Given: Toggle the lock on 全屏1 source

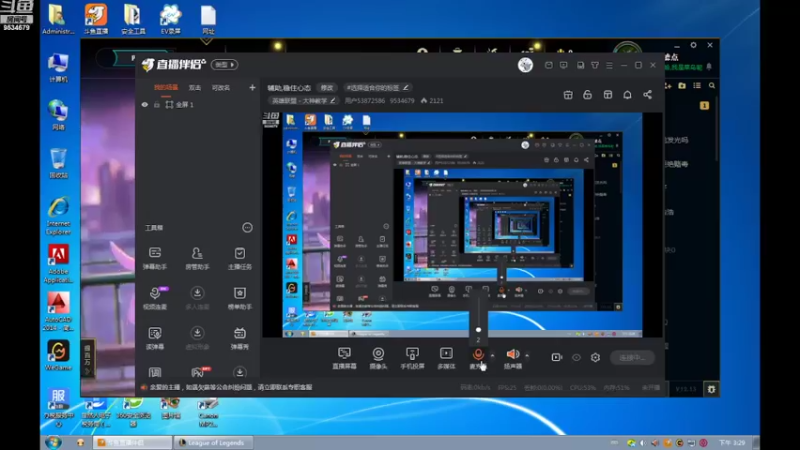Looking at the screenshot, I should pos(157,105).
